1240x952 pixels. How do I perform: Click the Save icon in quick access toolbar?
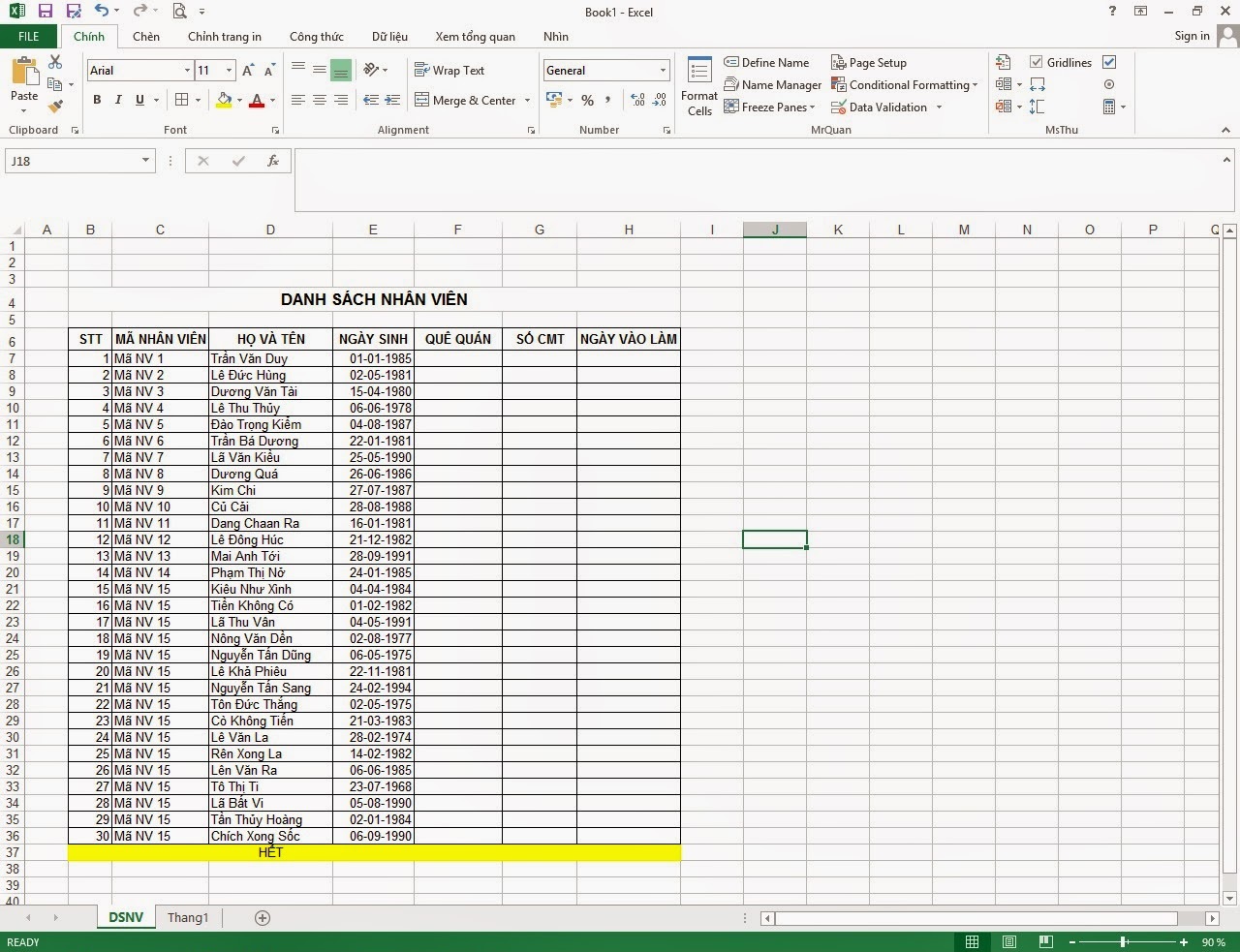pyautogui.click(x=45, y=12)
